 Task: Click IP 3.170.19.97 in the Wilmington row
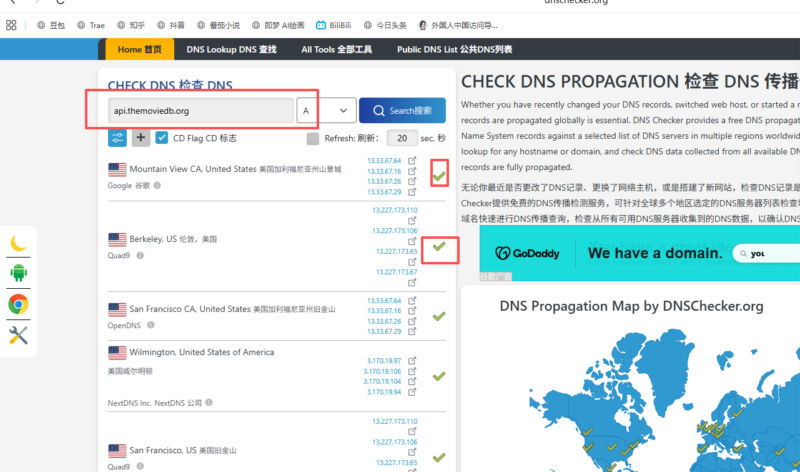384,360
